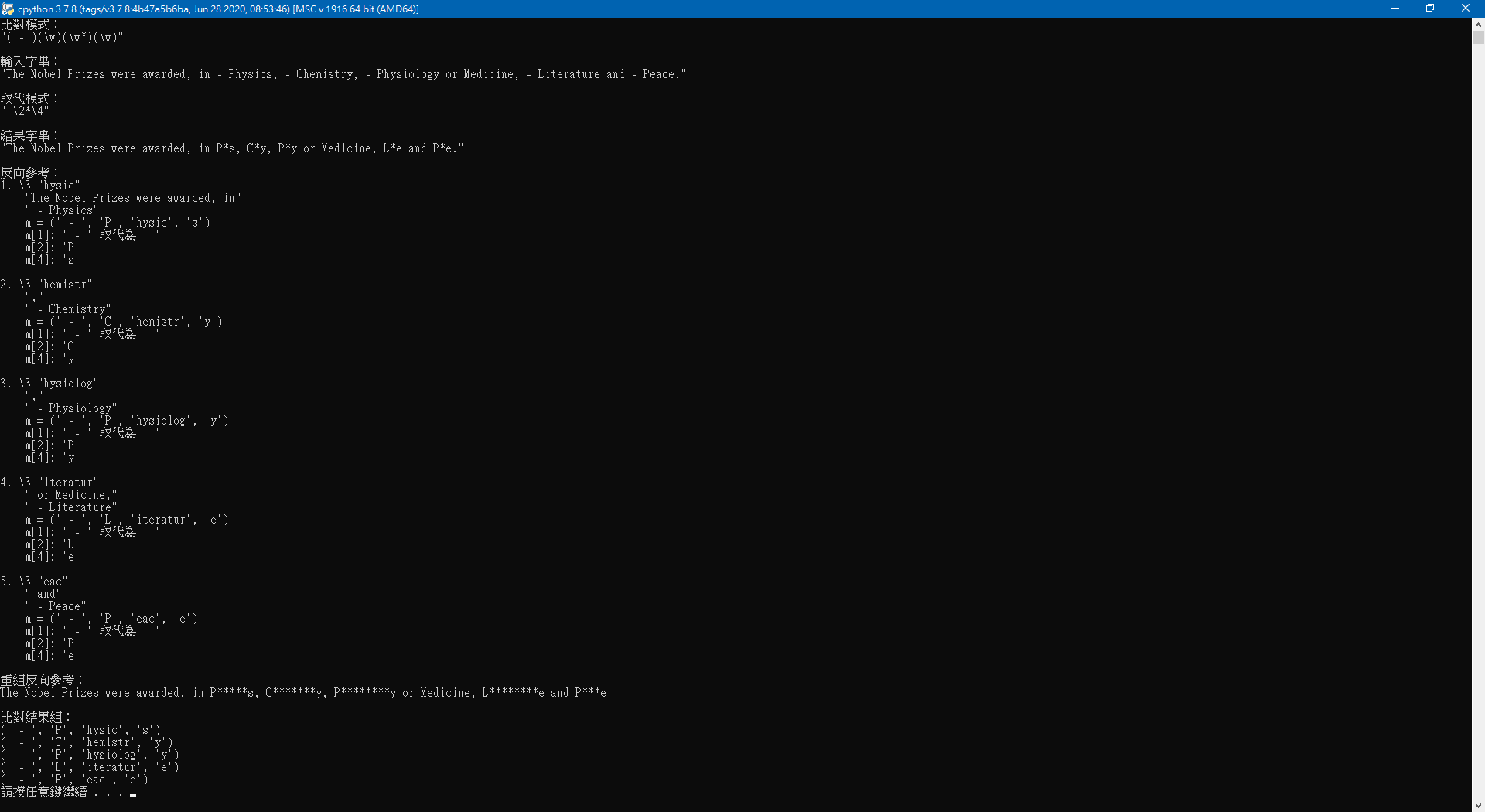Click line '" - Peace"'
Viewport: 1485px width, 812px height.
[x=56, y=606]
